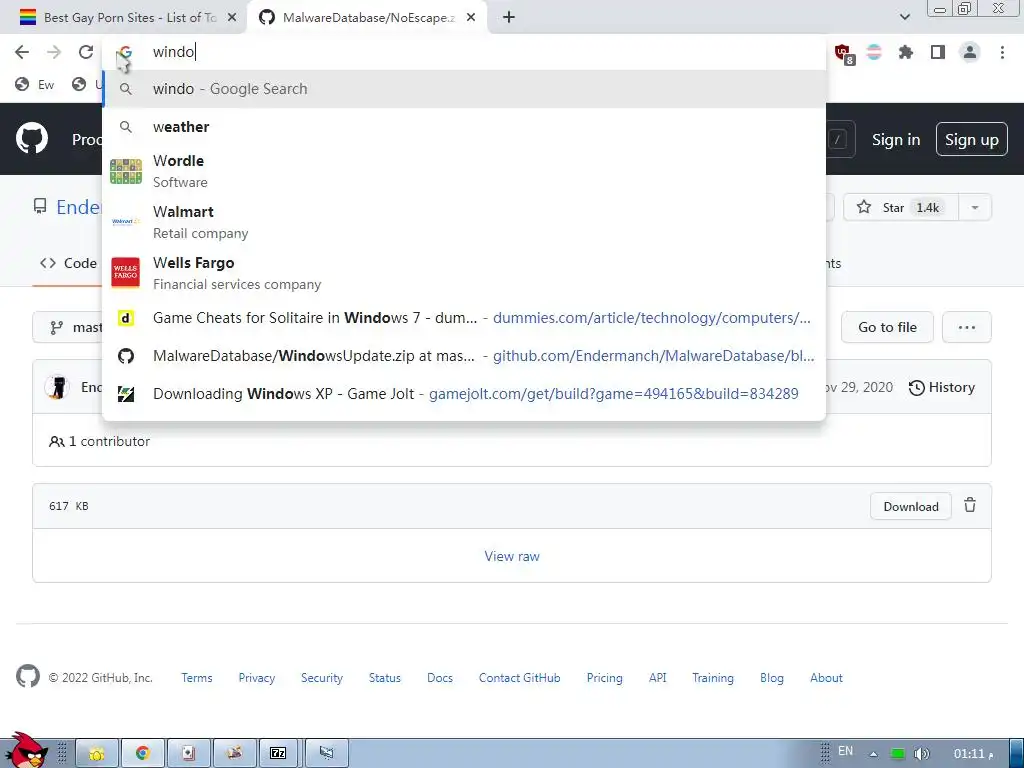Toggle the browser side panel icon

938,52
